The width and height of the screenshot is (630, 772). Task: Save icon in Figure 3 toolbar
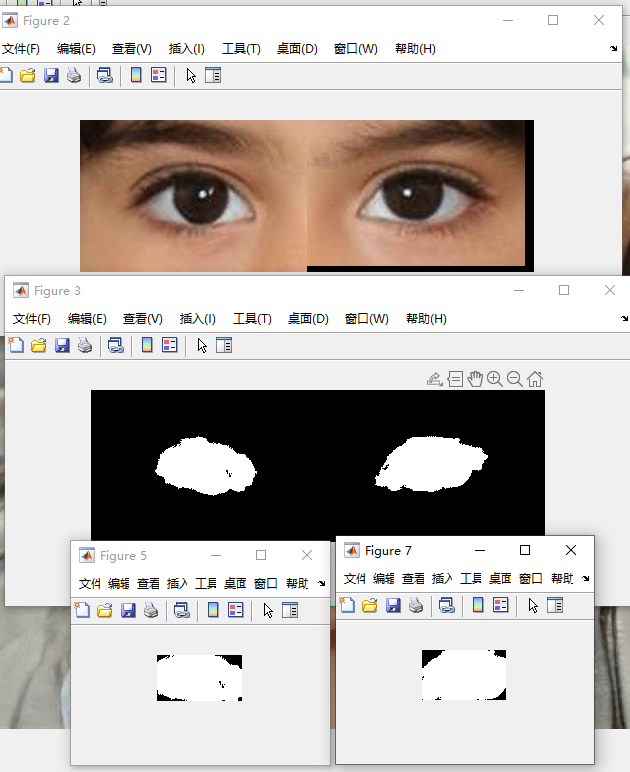(62, 345)
